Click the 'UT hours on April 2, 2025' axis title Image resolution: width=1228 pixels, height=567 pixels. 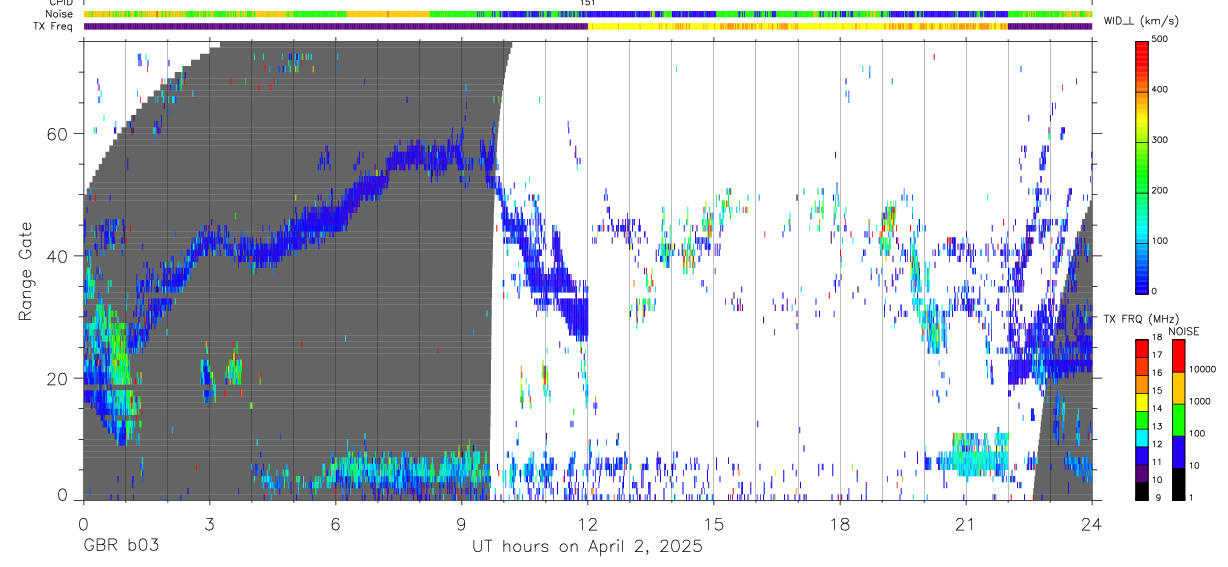point(587,547)
